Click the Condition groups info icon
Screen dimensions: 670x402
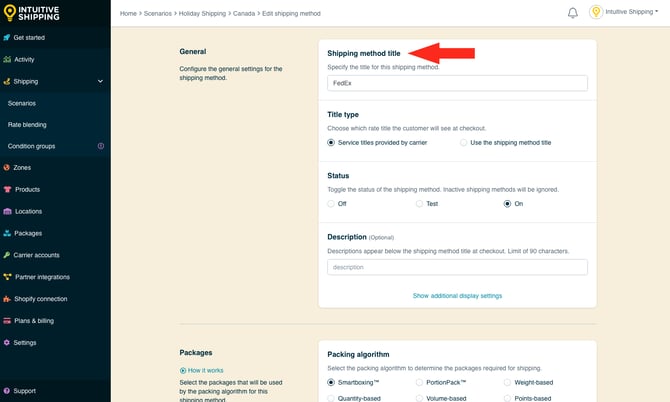point(100,146)
